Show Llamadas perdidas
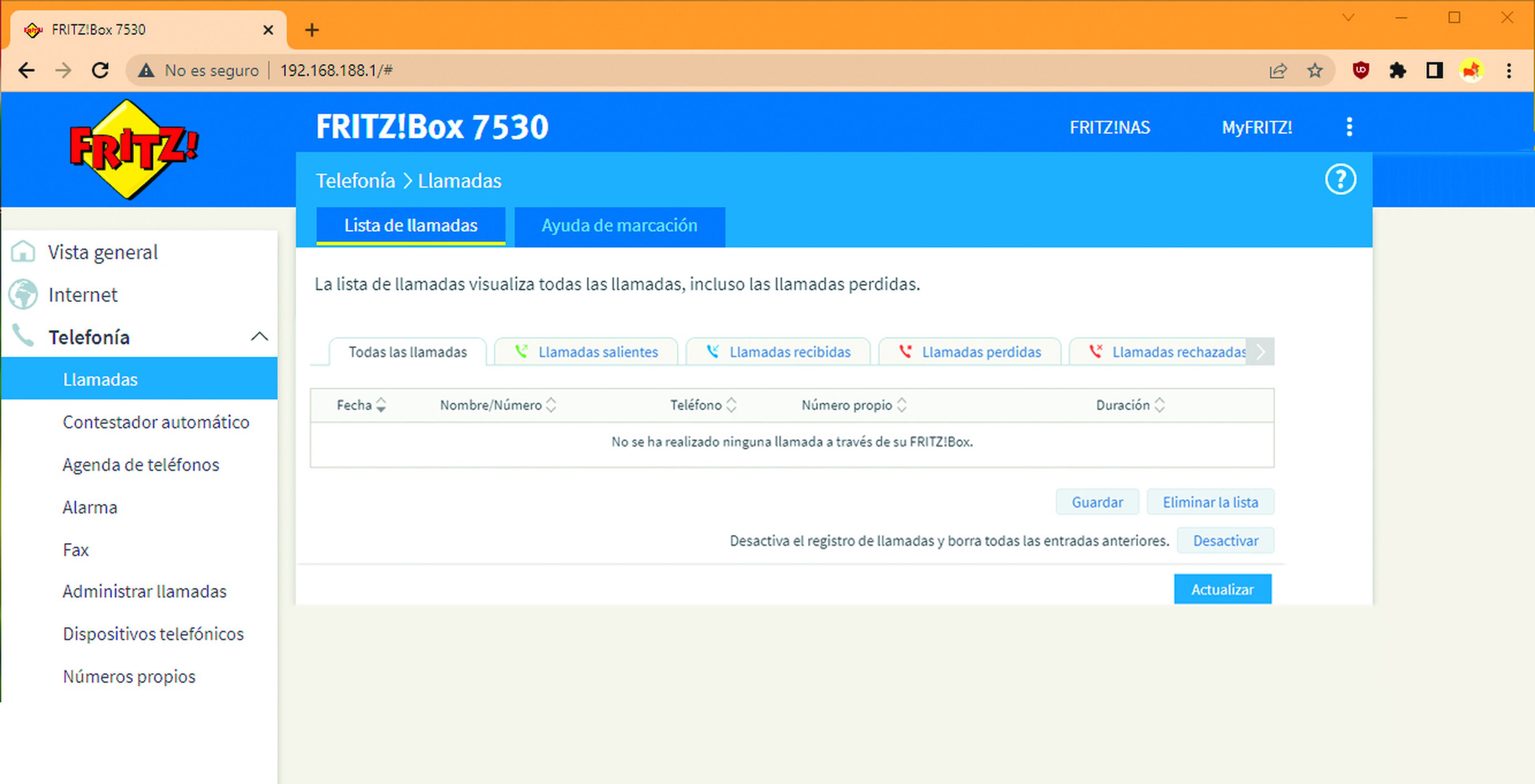1535x784 pixels. [x=969, y=352]
